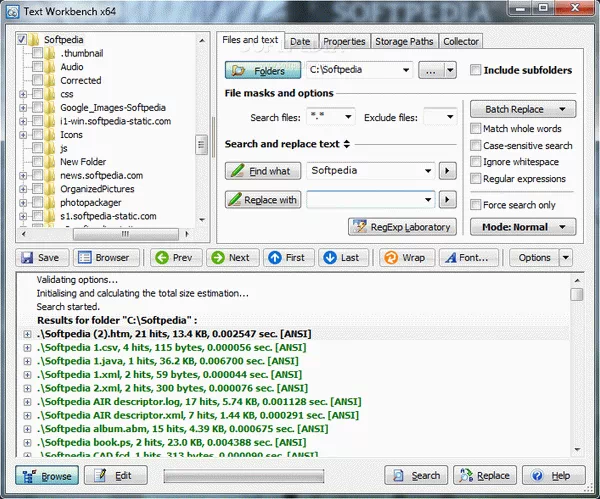The height and width of the screenshot is (499, 600).
Task: Toggle Wrap text mode
Action: [x=403, y=257]
